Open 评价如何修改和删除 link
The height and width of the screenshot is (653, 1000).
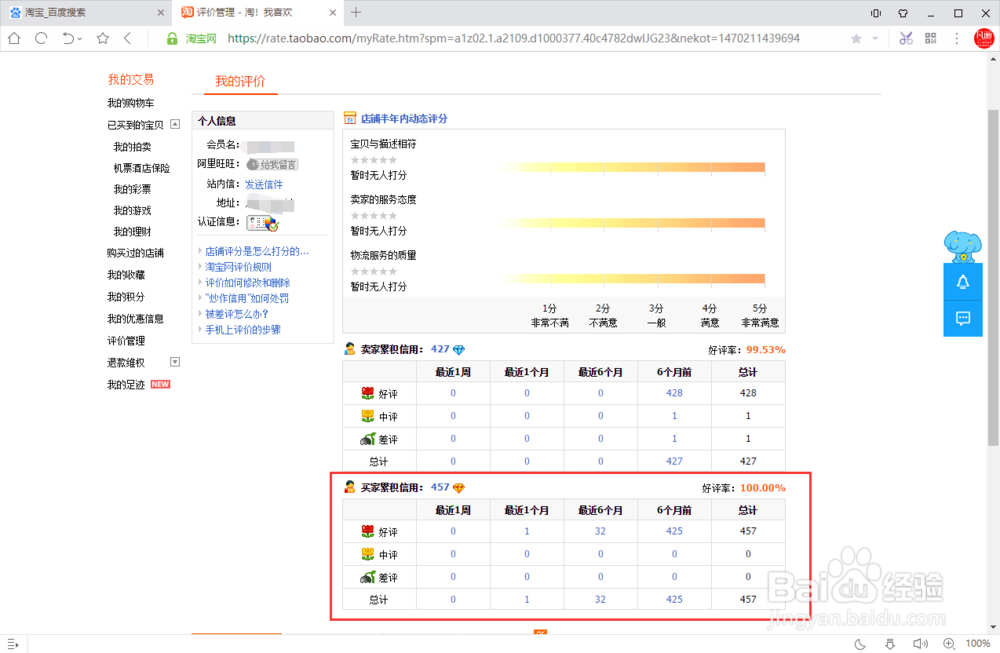247,282
